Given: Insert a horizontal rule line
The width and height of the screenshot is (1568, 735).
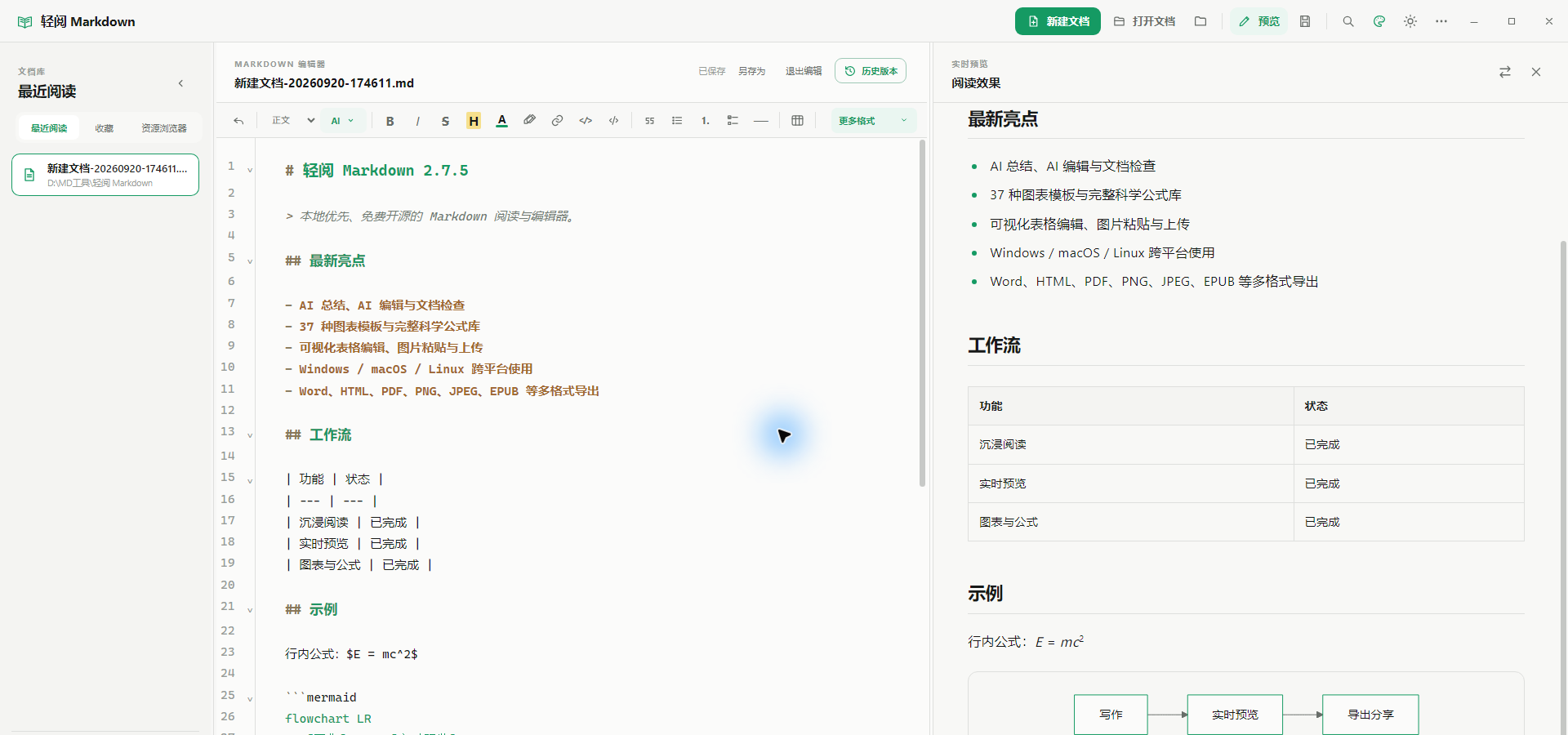Looking at the screenshot, I should [x=761, y=121].
